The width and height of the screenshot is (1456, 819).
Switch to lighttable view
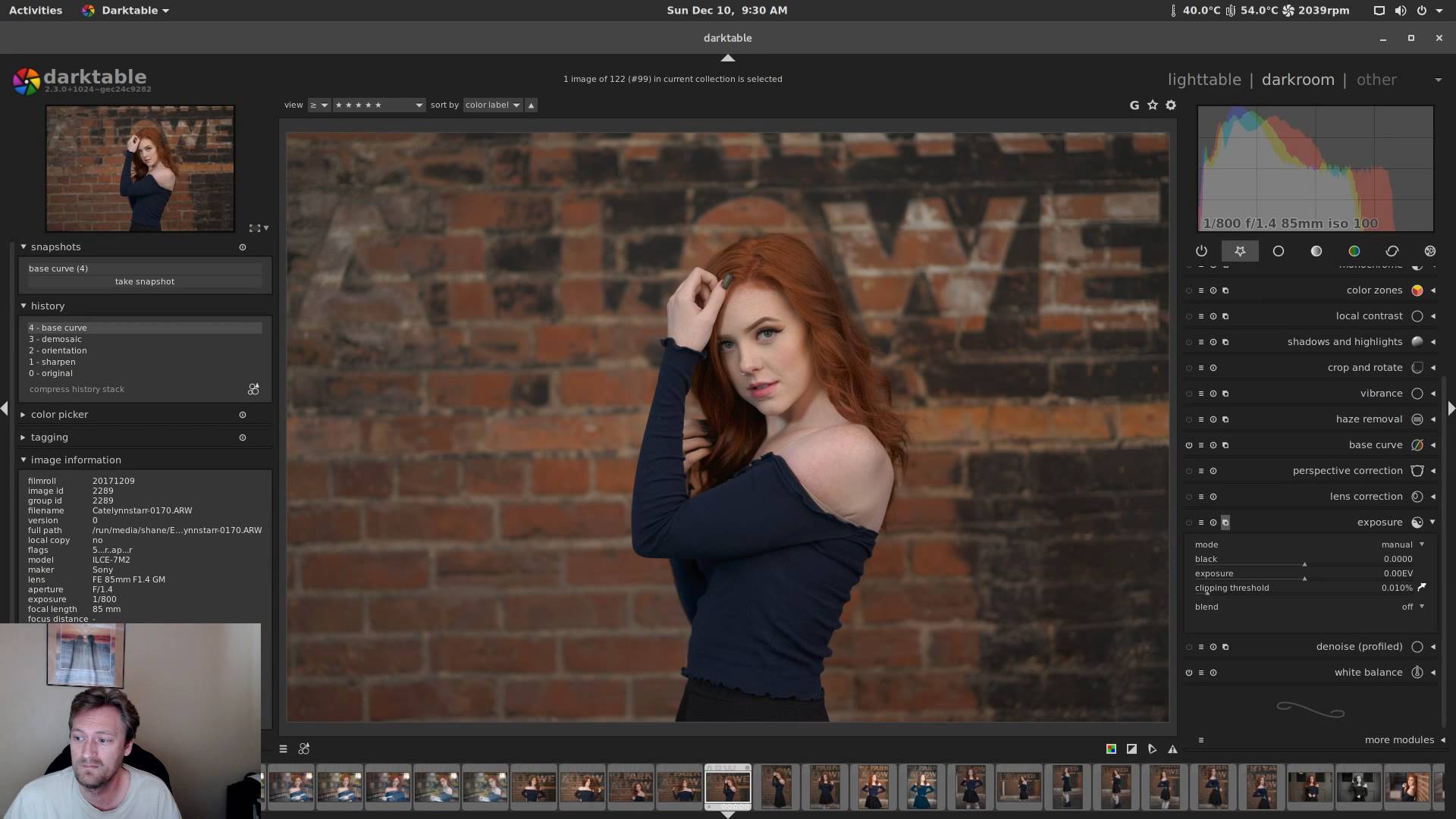(1203, 80)
